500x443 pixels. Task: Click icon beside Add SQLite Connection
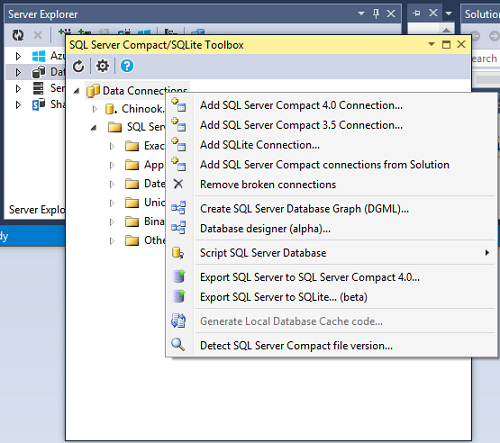click(x=179, y=145)
